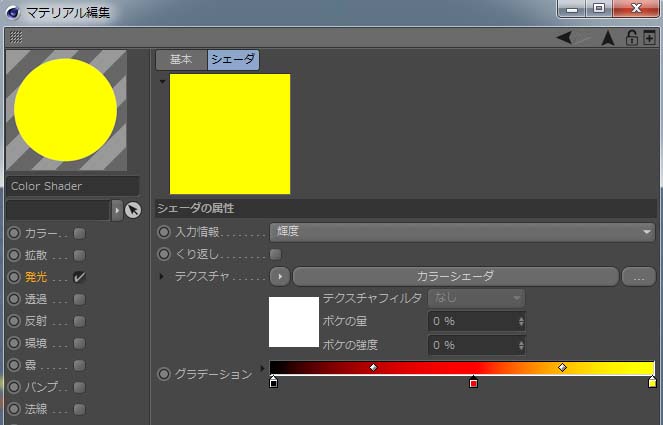The image size is (663, 425).
Task: Toggle the くり返し checkbox
Action: 275,254
